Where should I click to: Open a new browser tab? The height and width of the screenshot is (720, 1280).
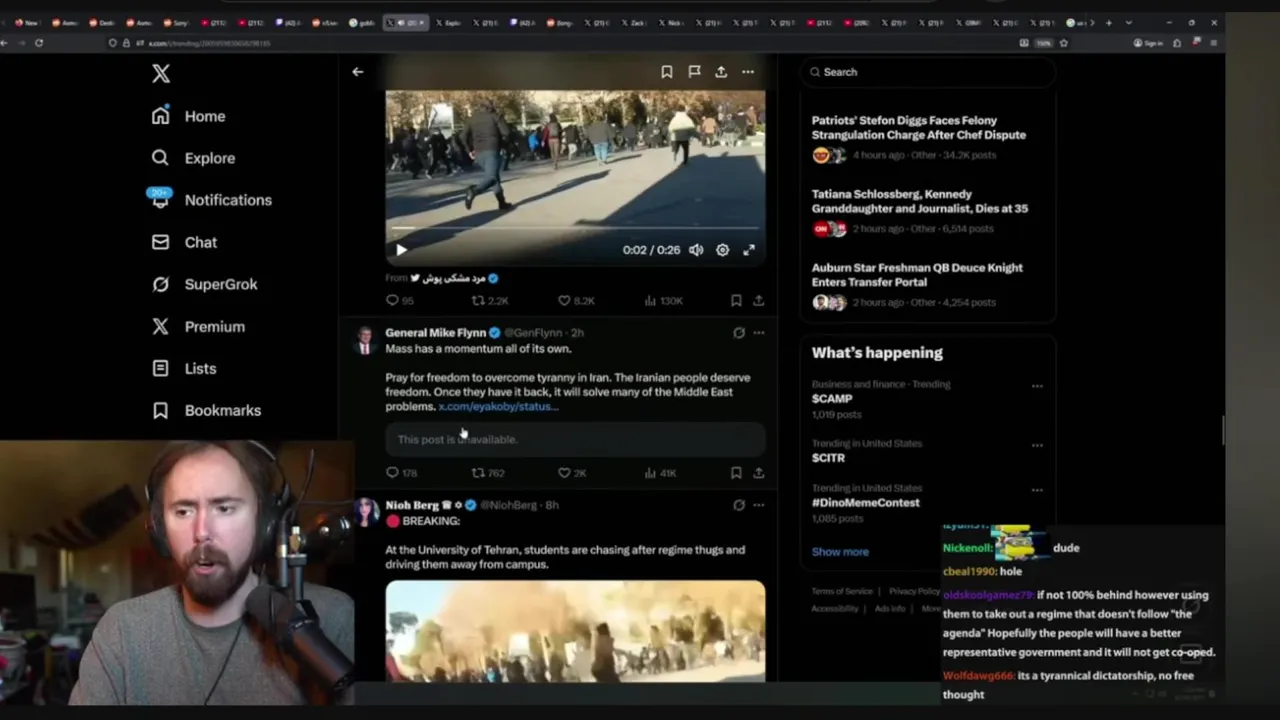tap(1108, 22)
